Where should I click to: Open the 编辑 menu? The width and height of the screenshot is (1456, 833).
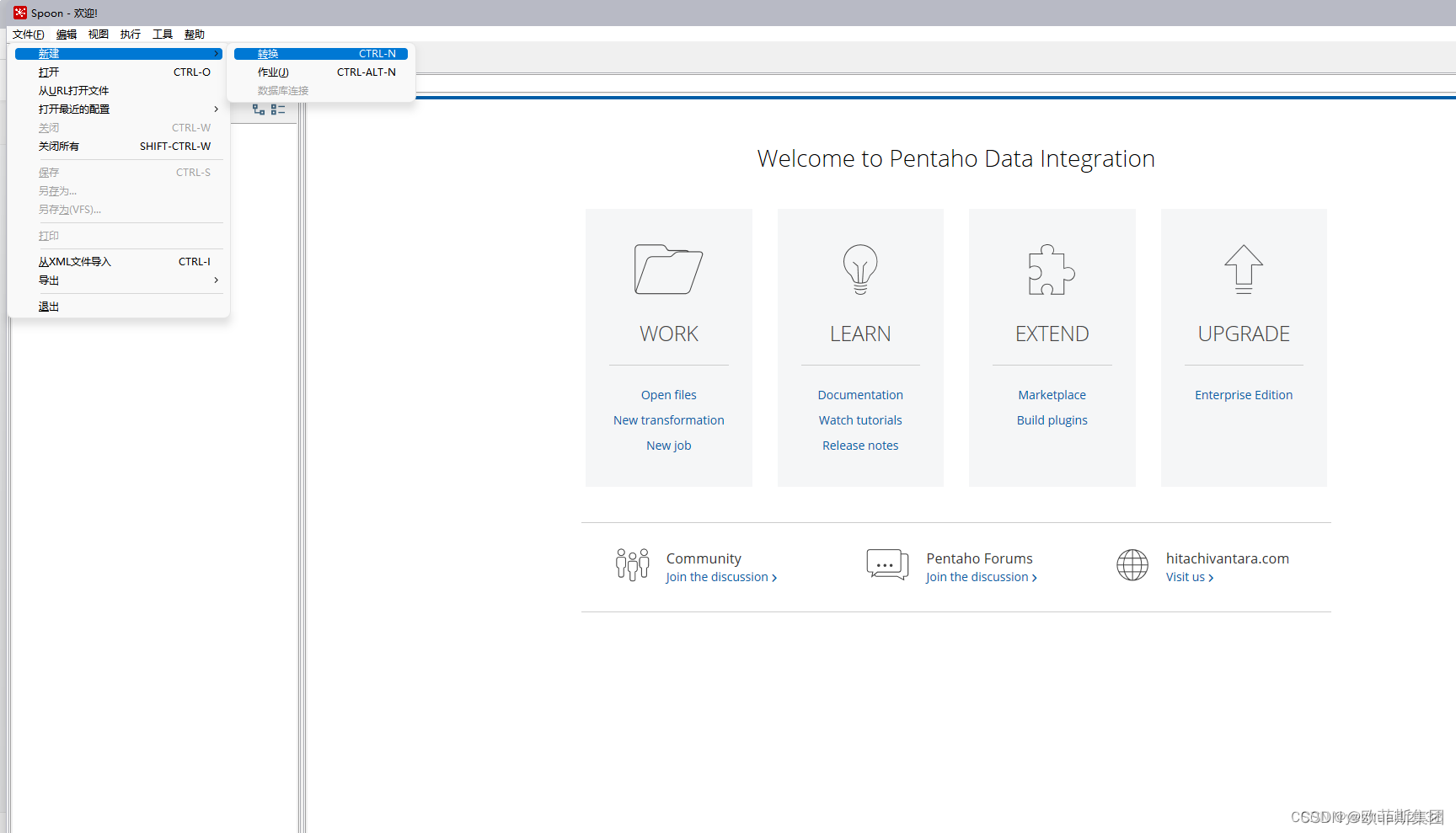(x=67, y=35)
